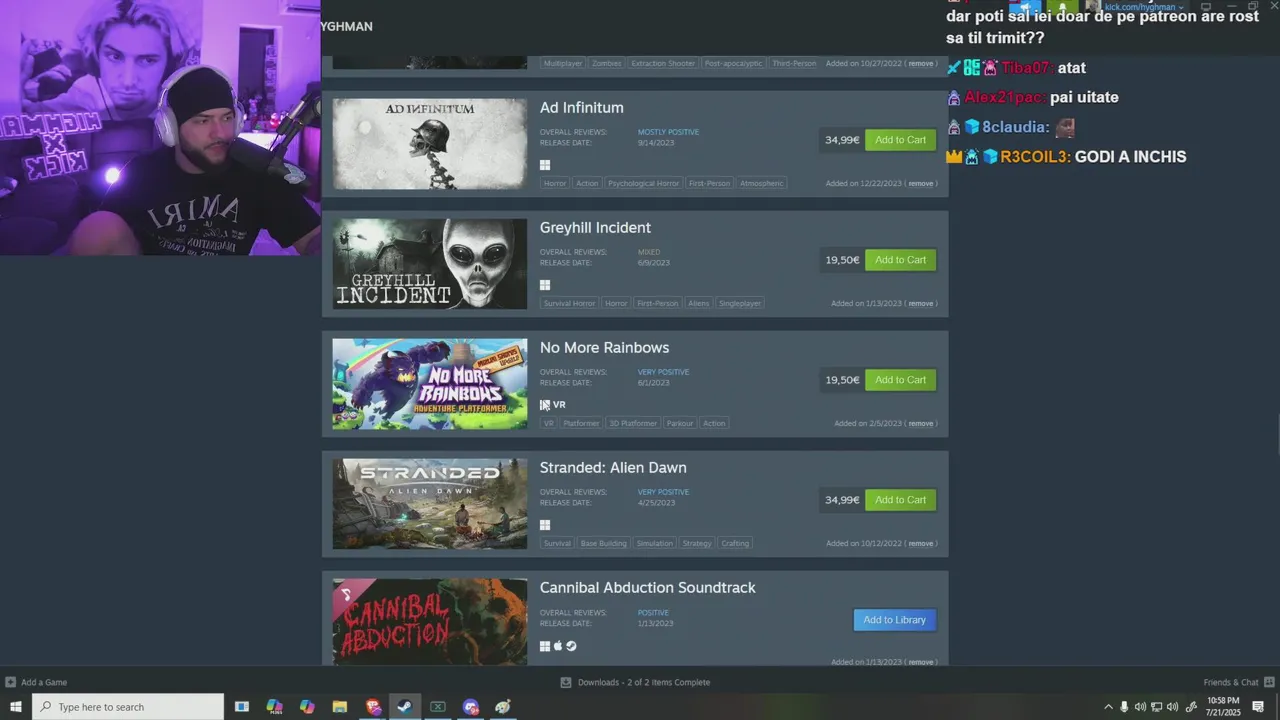The image size is (1280, 720).
Task: Click the Windows icon on Ad Infinitum row
Action: [x=545, y=165]
